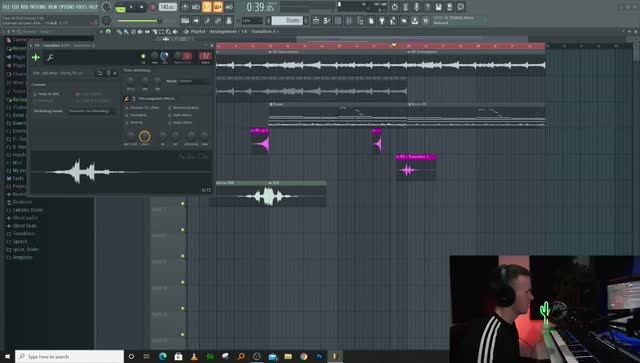
Task: Open the time stretching Mode dropdown
Action: coord(194,81)
